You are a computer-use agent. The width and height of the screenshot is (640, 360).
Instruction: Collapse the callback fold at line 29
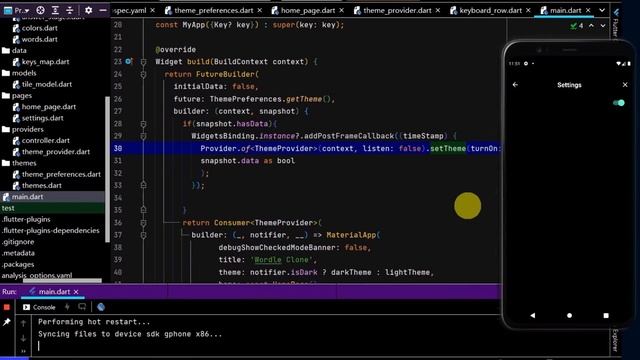(x=143, y=136)
